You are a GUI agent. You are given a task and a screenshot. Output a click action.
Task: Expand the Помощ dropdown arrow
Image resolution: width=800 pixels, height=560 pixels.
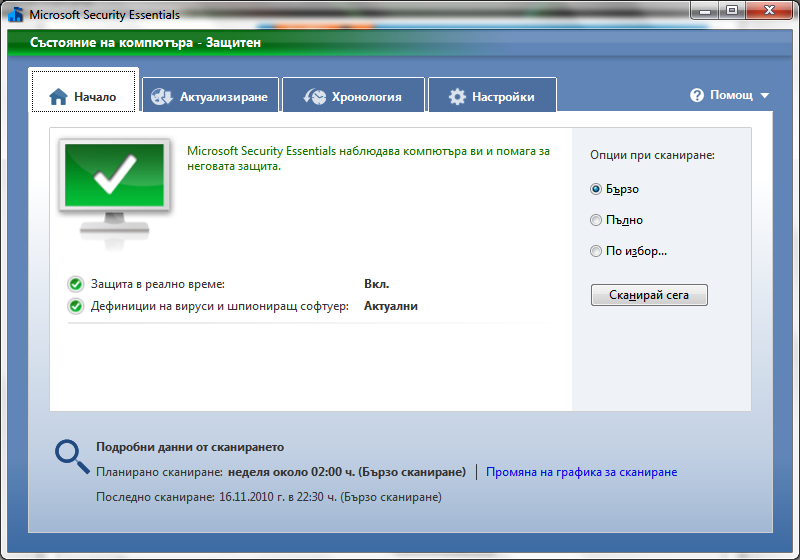[x=765, y=96]
